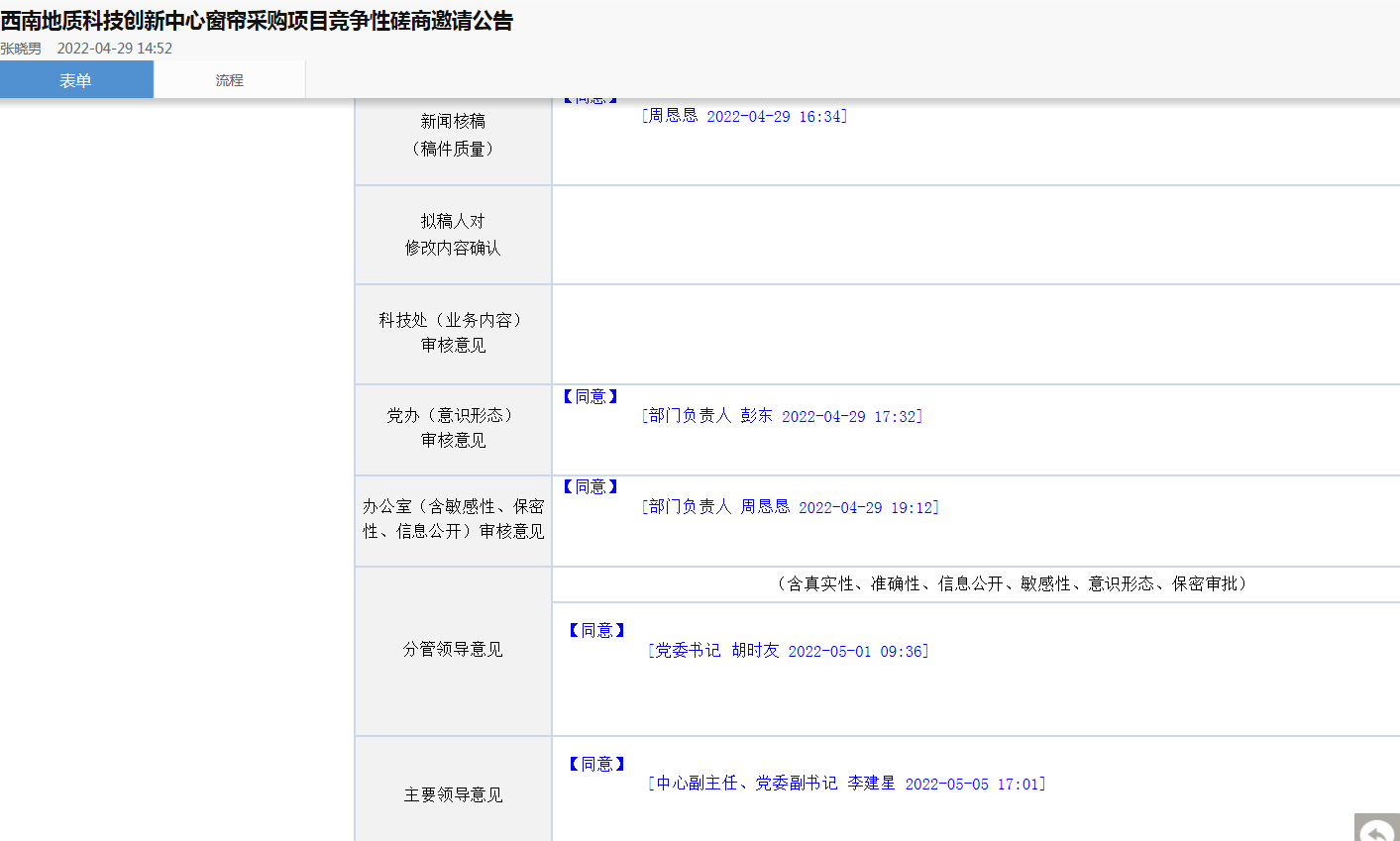The width and height of the screenshot is (1400, 841).
Task: Select the 新闻核稿（稿件质量）label cell
Action: (x=453, y=135)
